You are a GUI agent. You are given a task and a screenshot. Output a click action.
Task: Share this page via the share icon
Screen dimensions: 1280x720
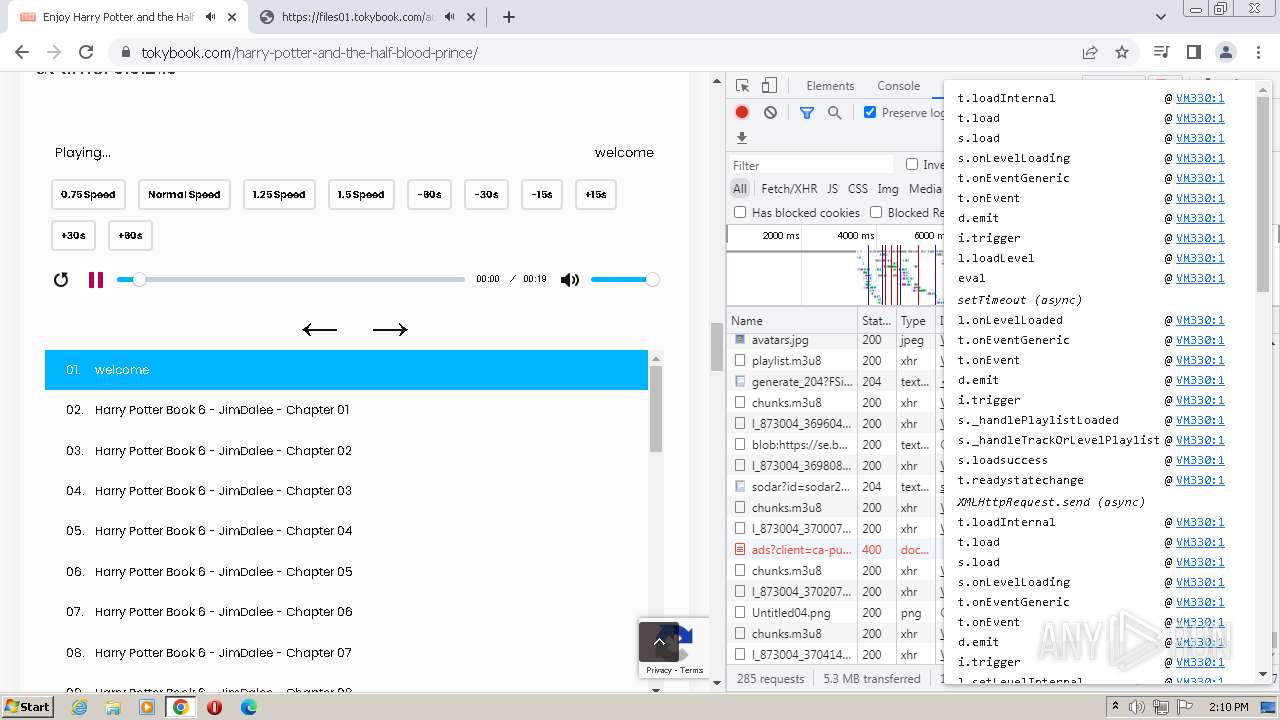point(1090,52)
